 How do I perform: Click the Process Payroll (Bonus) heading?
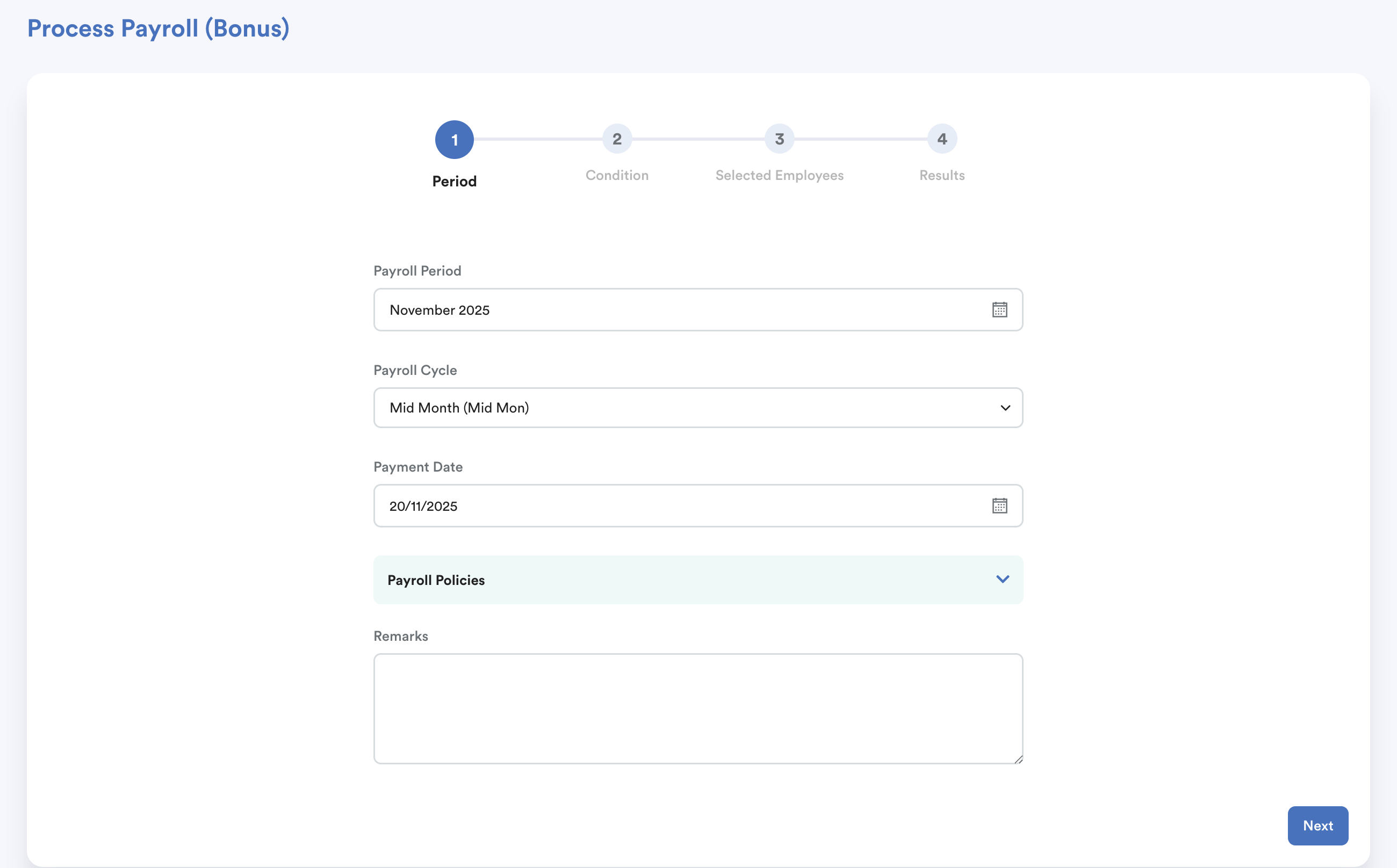pos(159,28)
